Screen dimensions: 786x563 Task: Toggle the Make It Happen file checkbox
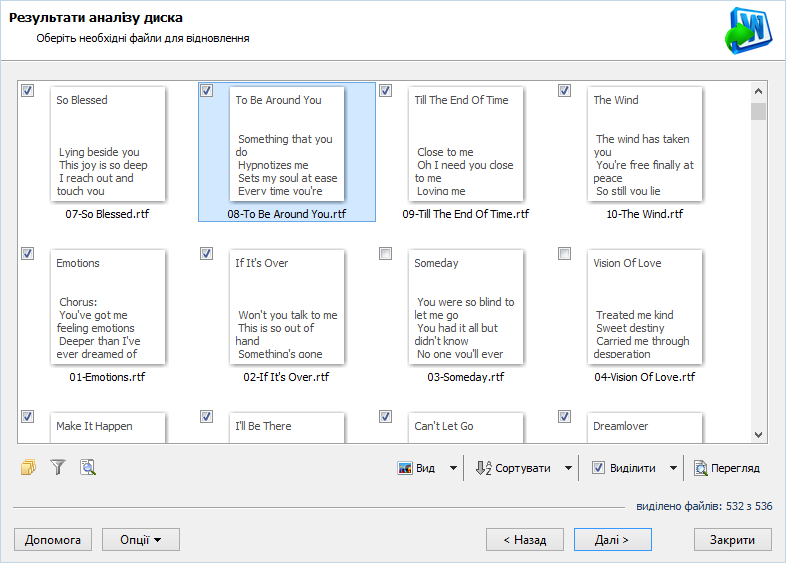pyautogui.click(x=28, y=417)
